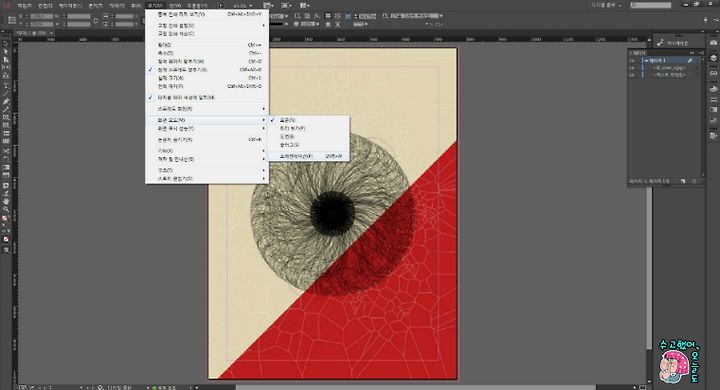Select the Gradient Feather tool
Viewport: 720px width, 390px height.
pyautogui.click(x=6, y=175)
